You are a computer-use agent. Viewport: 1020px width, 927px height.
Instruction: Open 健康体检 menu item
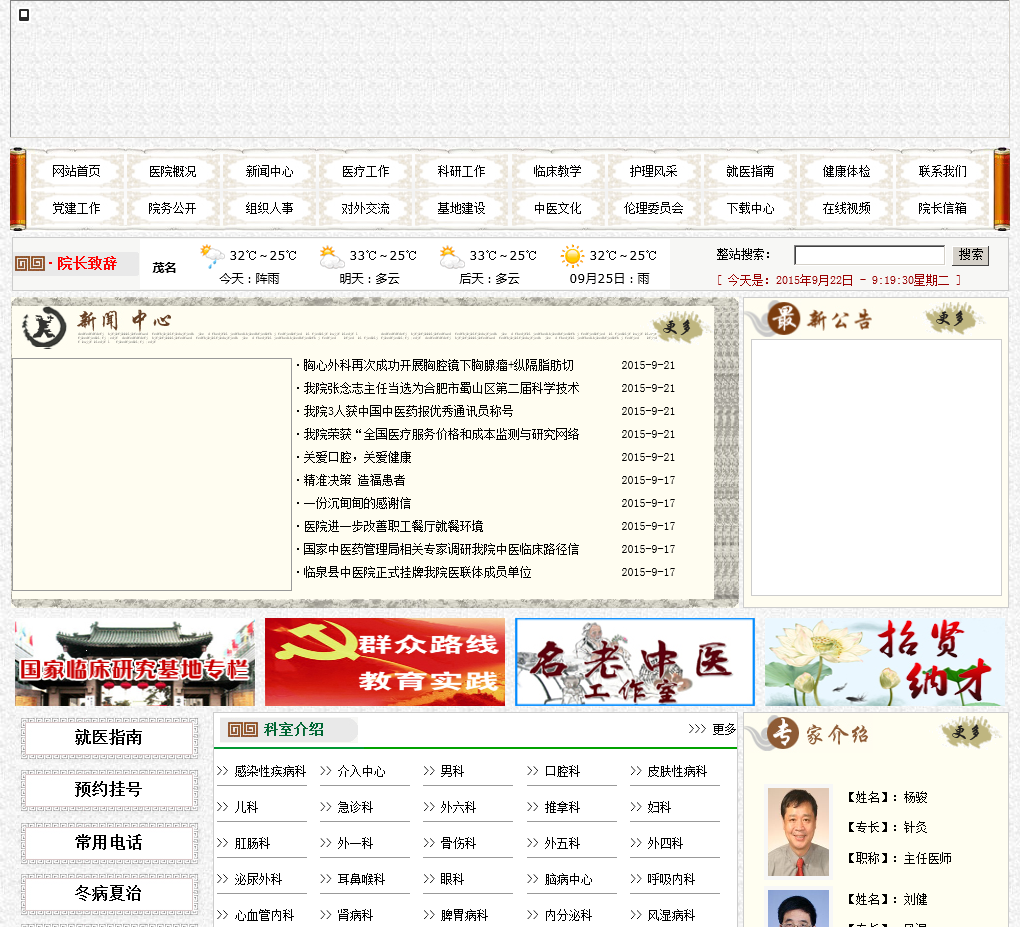(x=846, y=171)
